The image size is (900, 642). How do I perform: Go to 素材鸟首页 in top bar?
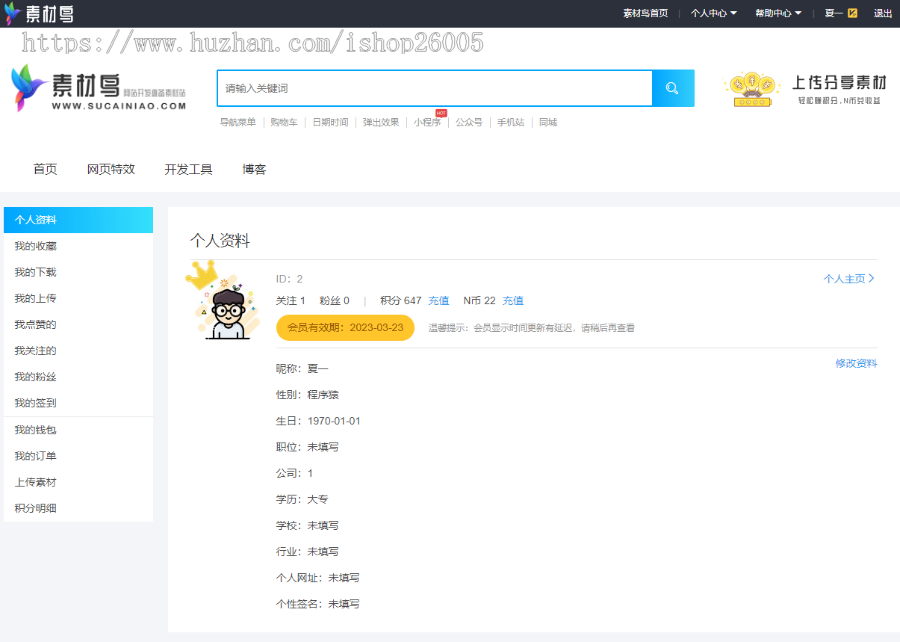645,13
